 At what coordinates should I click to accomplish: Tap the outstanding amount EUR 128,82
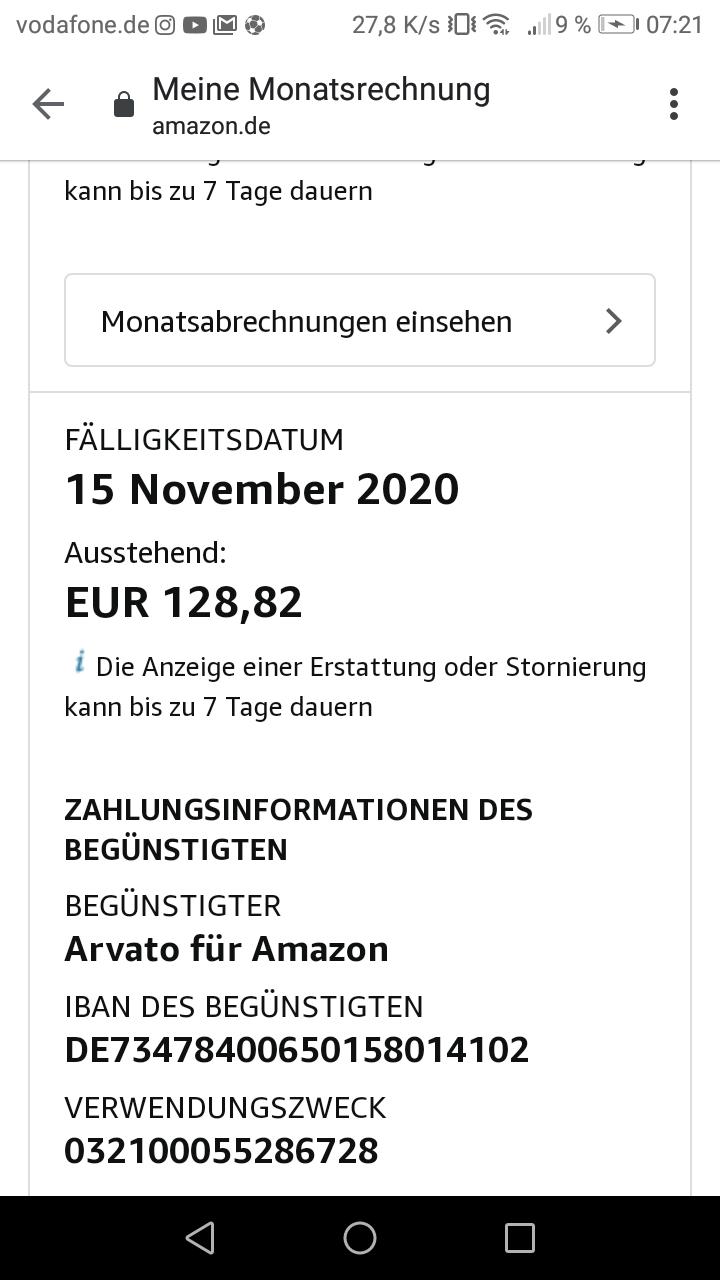(183, 602)
